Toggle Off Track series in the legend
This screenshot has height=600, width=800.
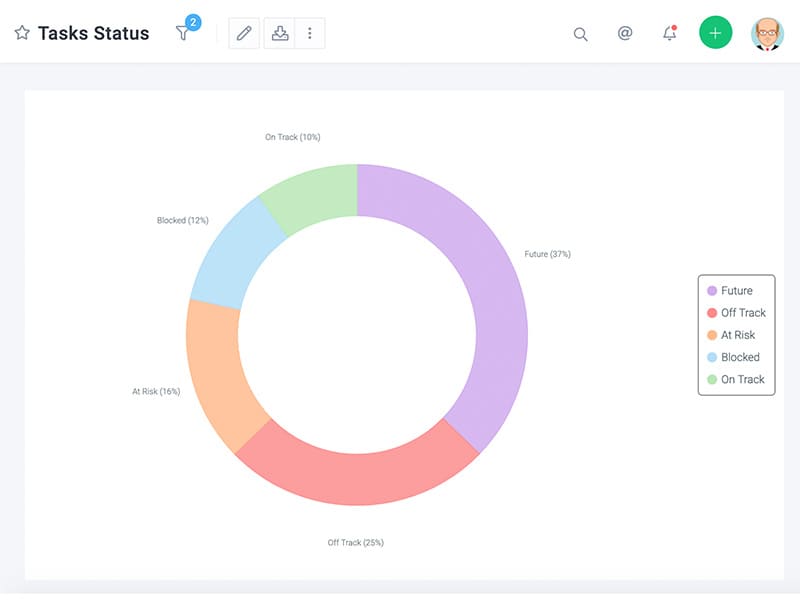click(736, 313)
